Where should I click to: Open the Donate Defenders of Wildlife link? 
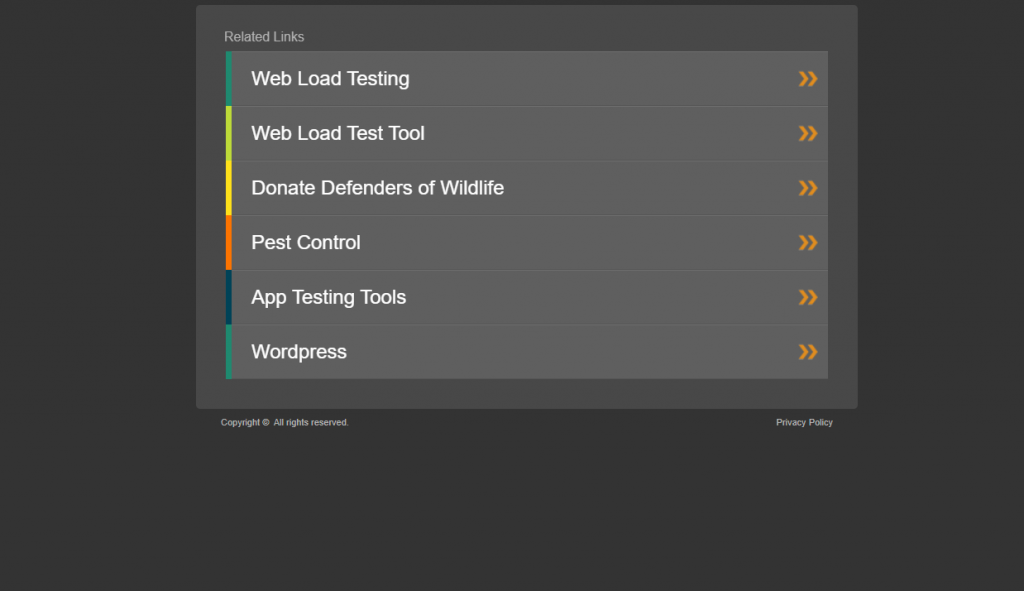[x=377, y=187]
